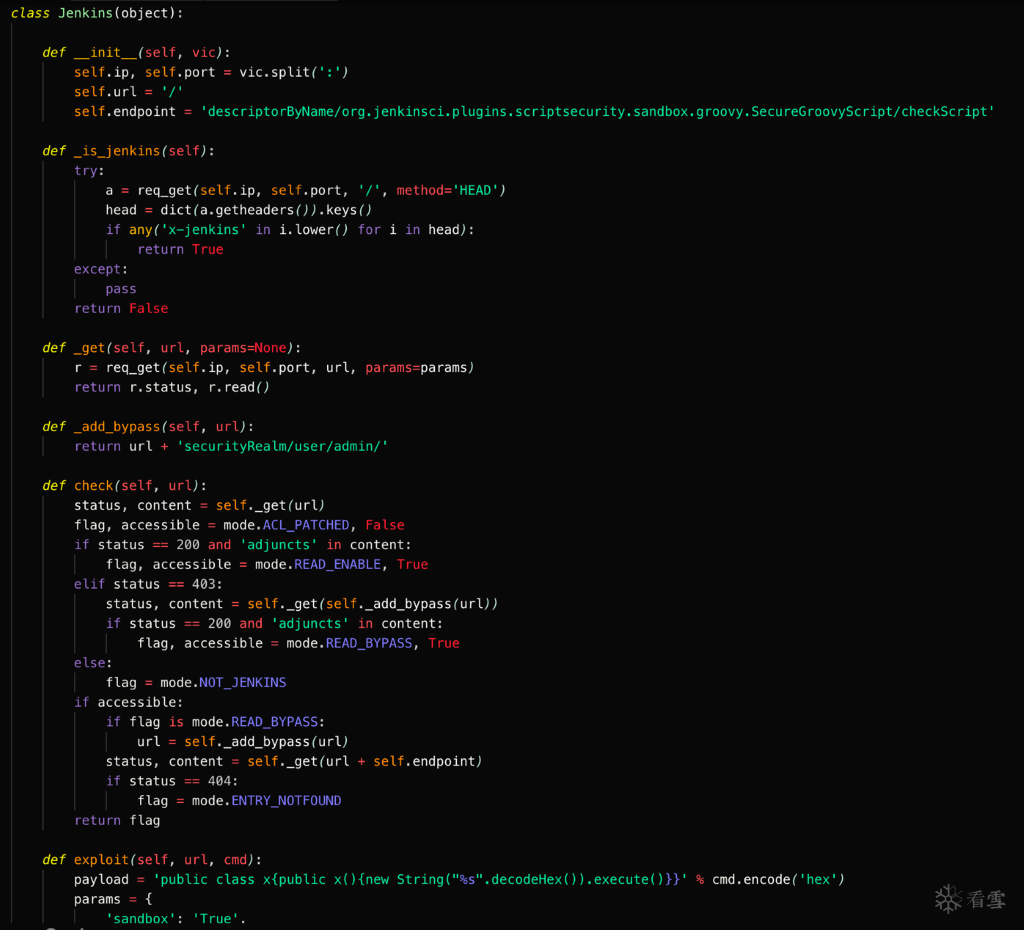The height and width of the screenshot is (930, 1024).
Task: Click the 'securityRealm/user/admin/' string
Action: pyautogui.click(x=282, y=446)
